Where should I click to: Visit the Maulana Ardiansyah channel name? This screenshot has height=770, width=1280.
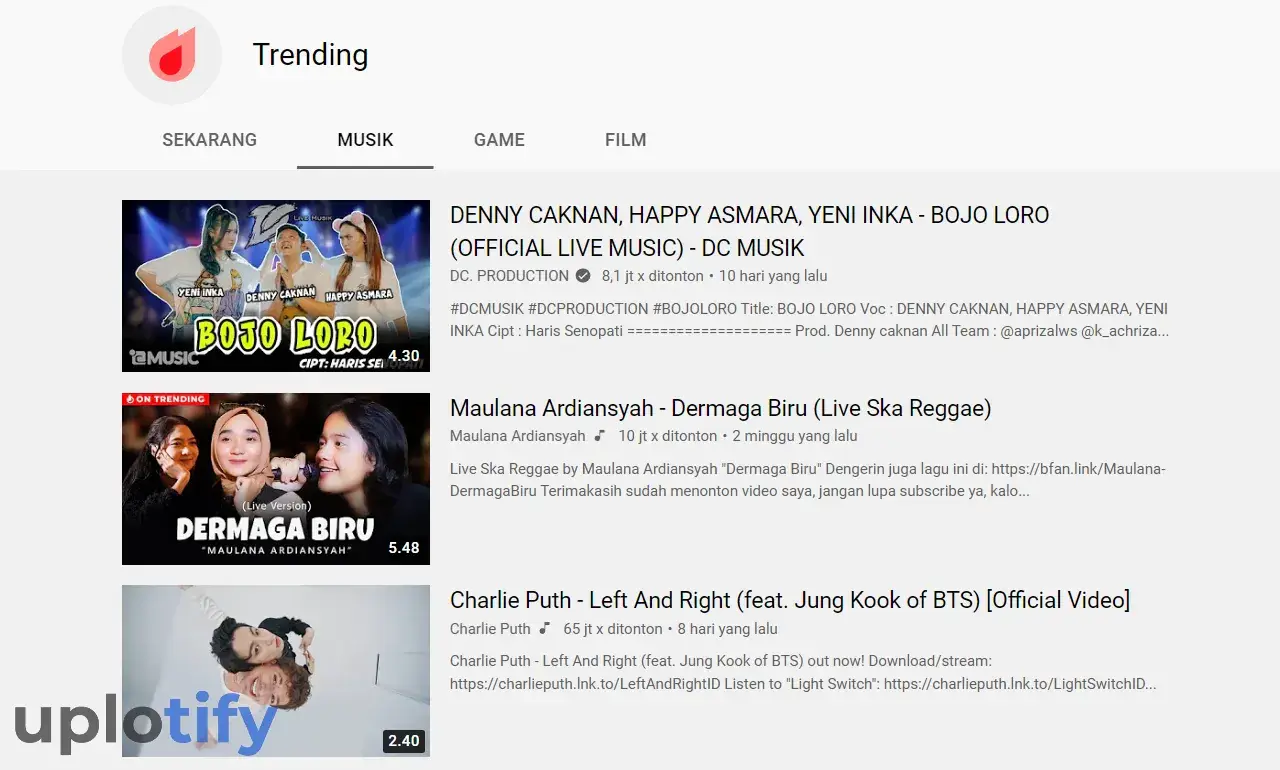coord(518,436)
